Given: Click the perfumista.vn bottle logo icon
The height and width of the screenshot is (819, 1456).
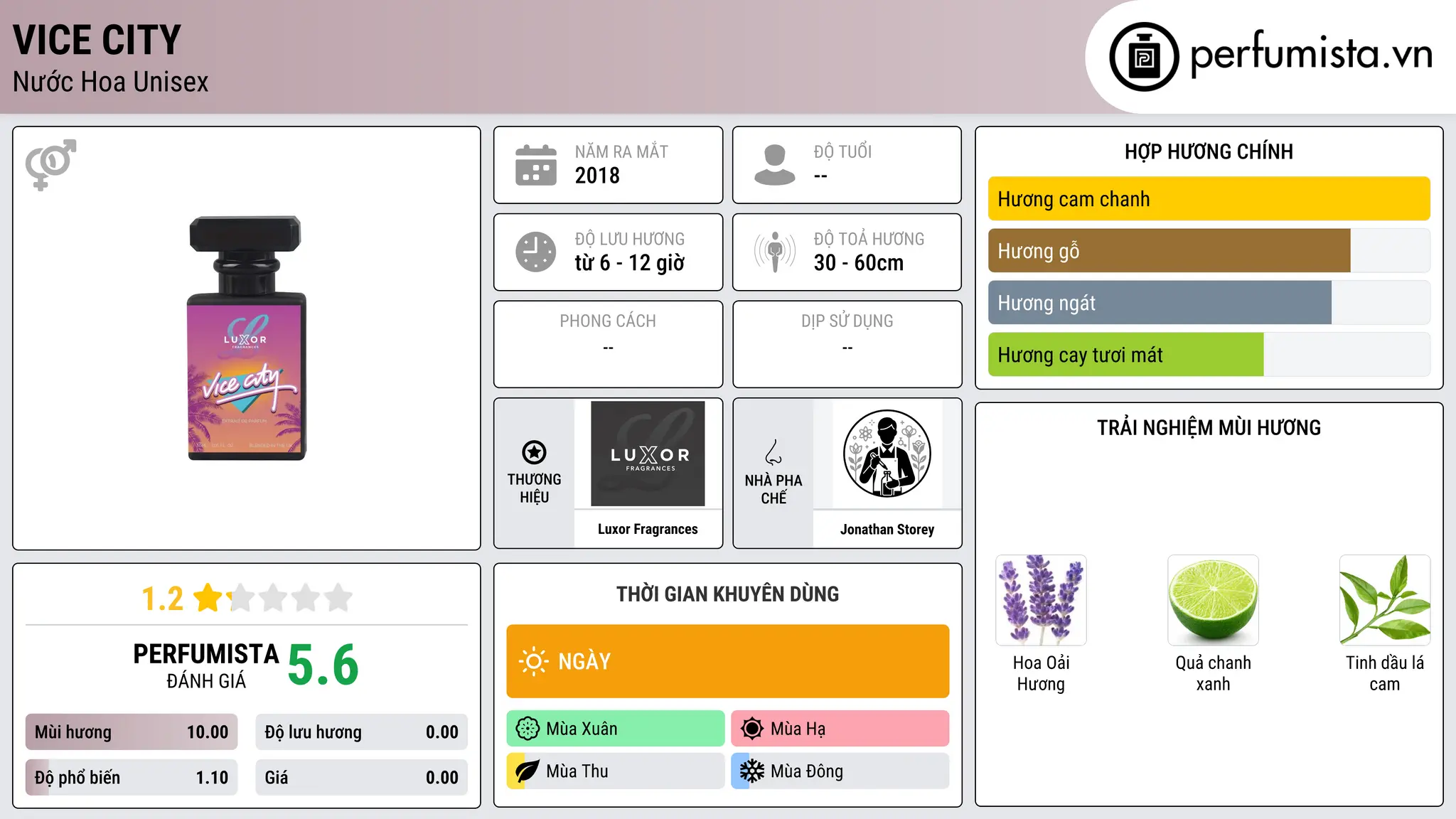Looking at the screenshot, I should click(x=1144, y=57).
